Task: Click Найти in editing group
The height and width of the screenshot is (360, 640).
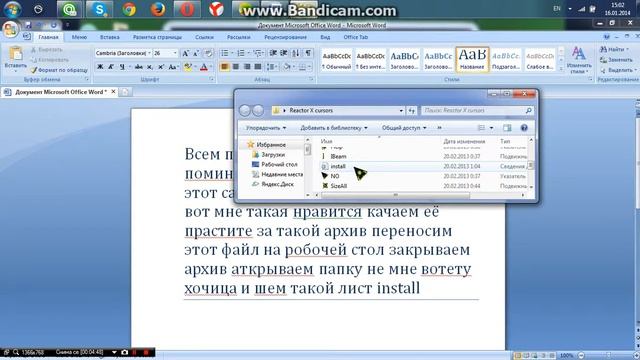Action: tap(615, 49)
